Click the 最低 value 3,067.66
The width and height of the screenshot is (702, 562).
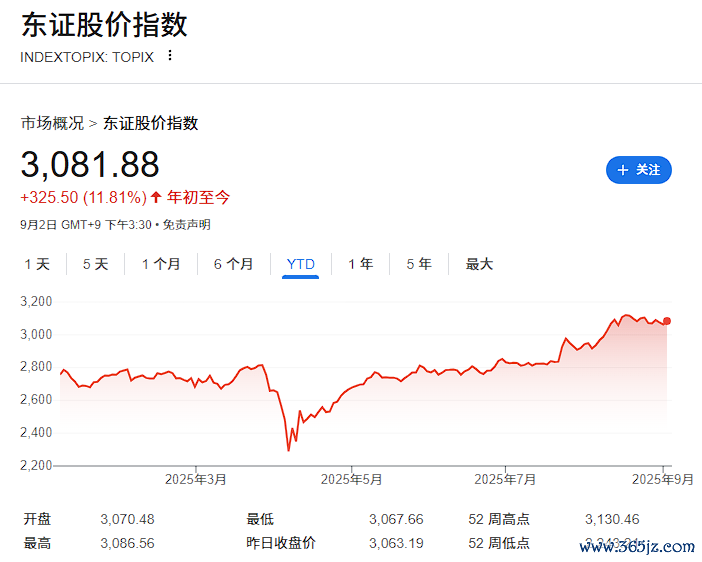tap(396, 519)
